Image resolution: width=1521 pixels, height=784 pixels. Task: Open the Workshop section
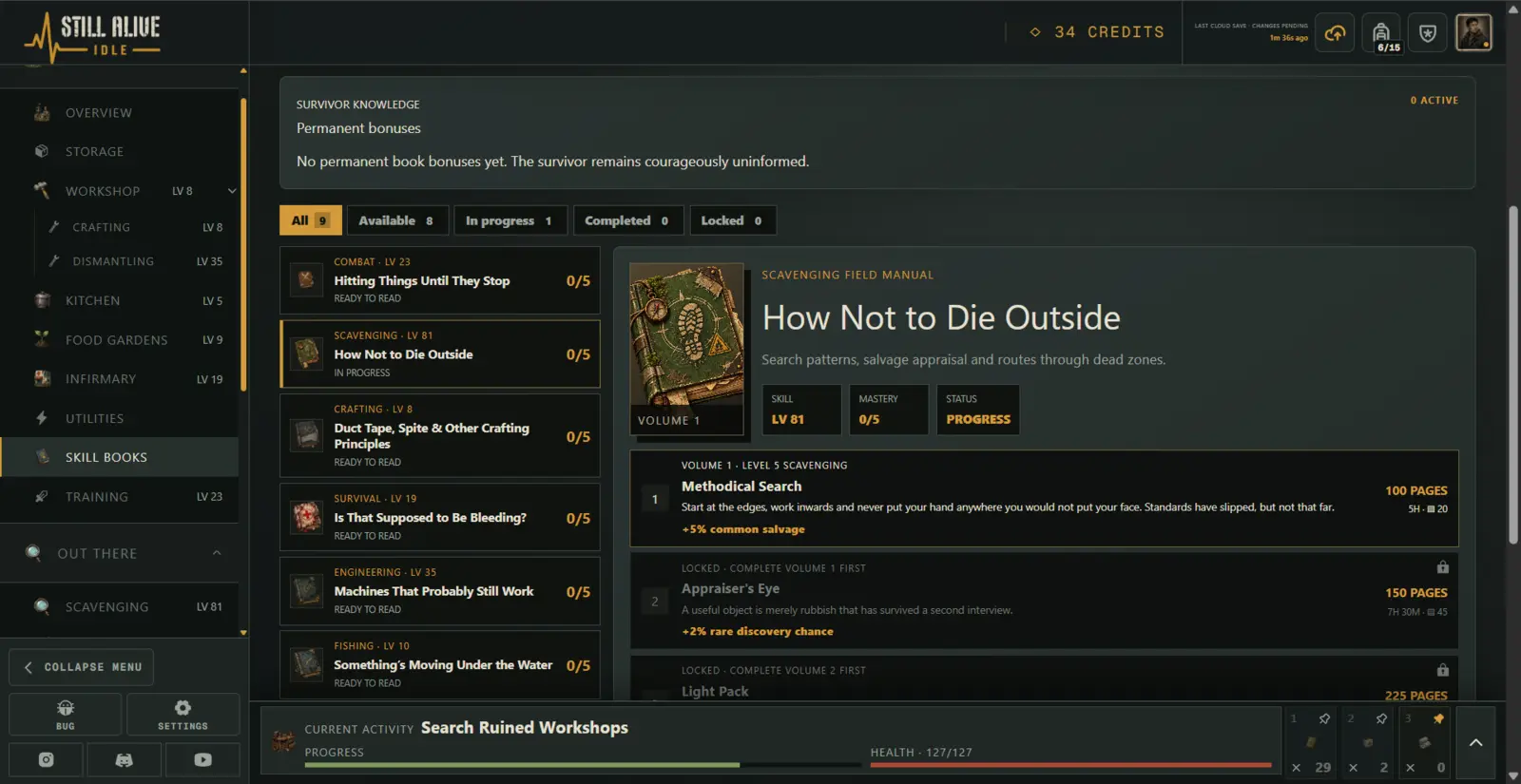[x=120, y=191]
